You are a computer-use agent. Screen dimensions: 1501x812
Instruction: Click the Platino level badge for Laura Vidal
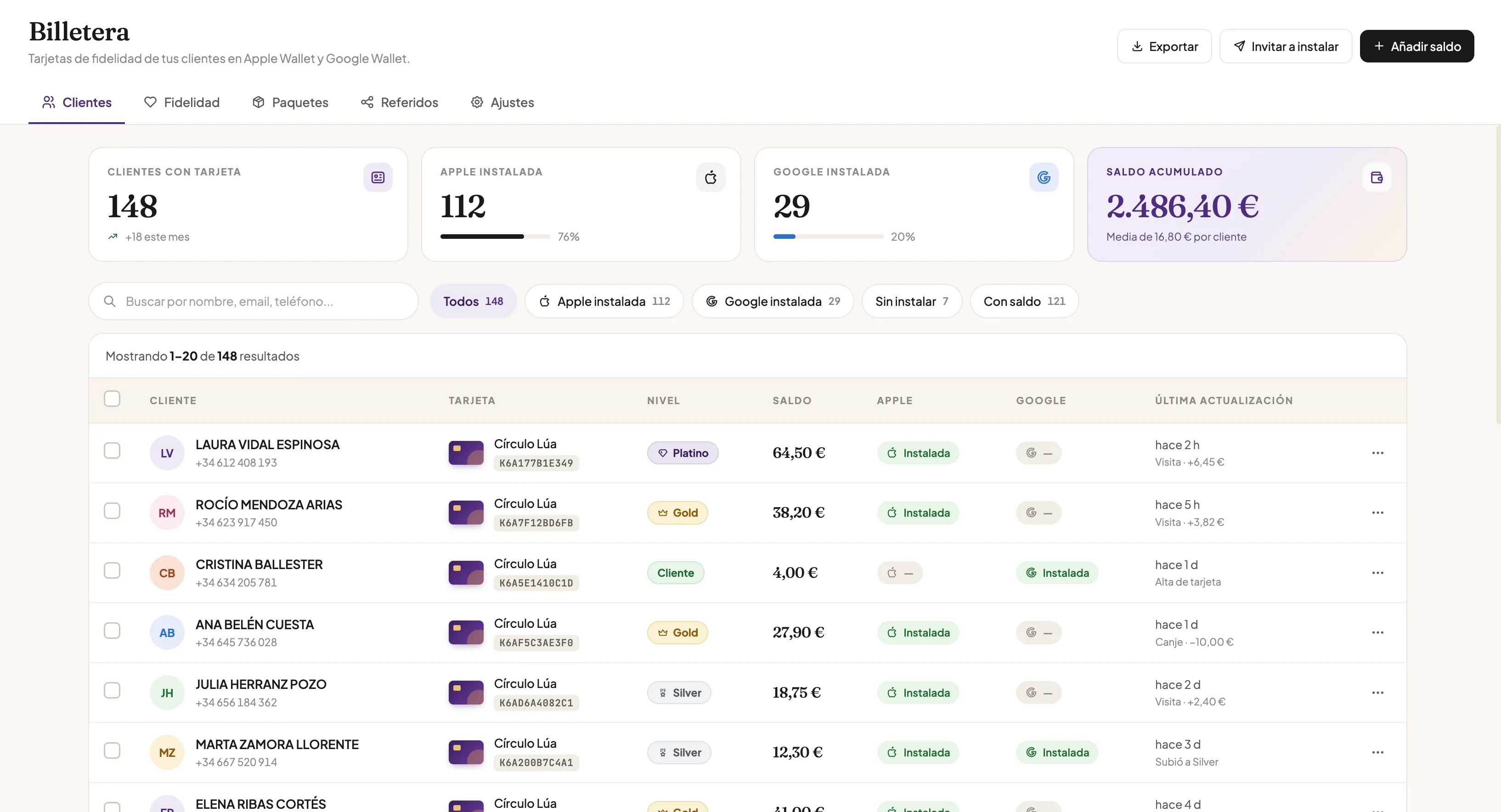[683, 452]
